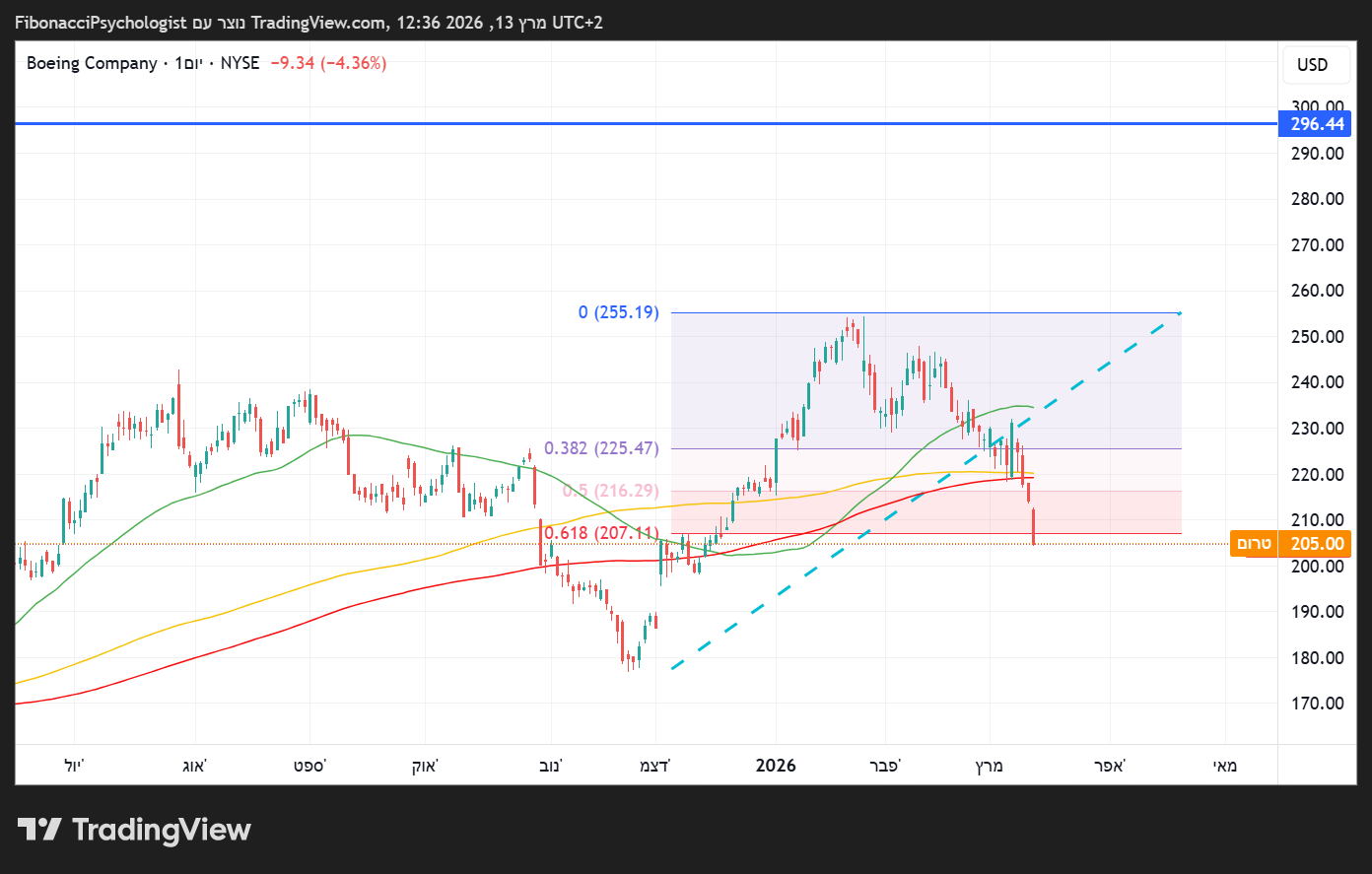Screen dimensions: 1372x874
Task: Click the ספט' month label on time axis
Action: coord(309,766)
